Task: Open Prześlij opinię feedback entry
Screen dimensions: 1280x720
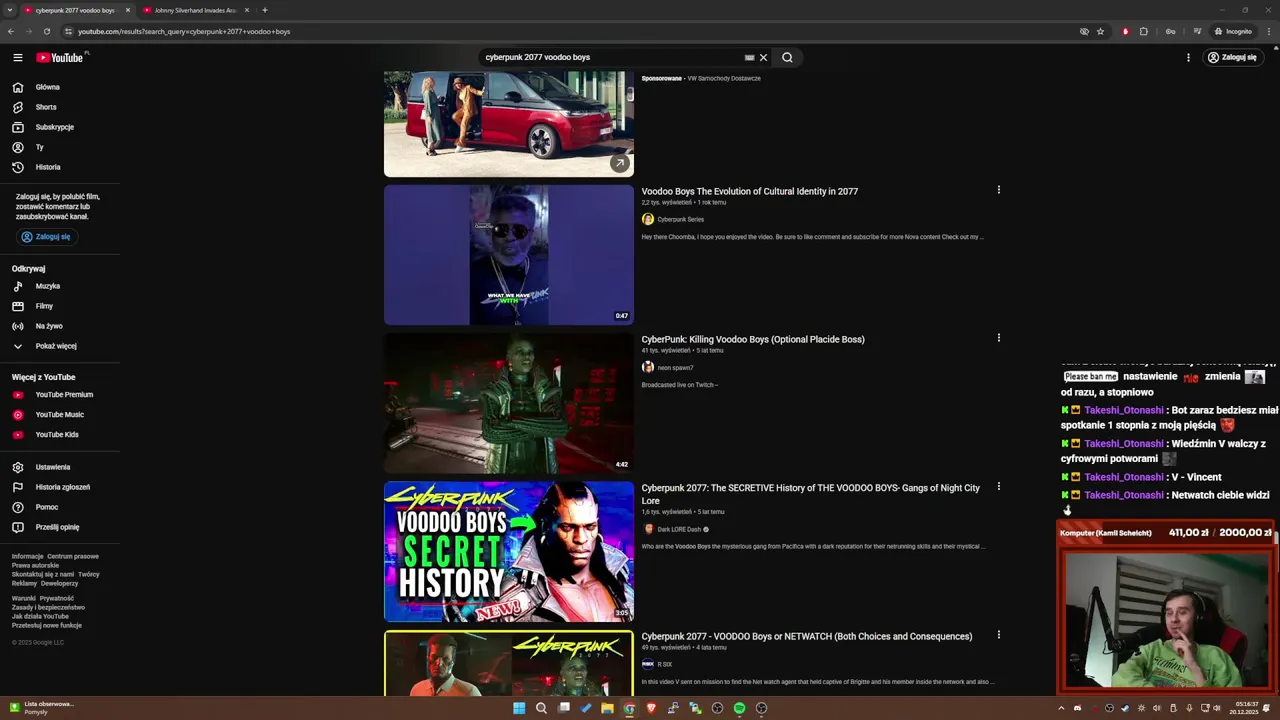Action: [60, 527]
